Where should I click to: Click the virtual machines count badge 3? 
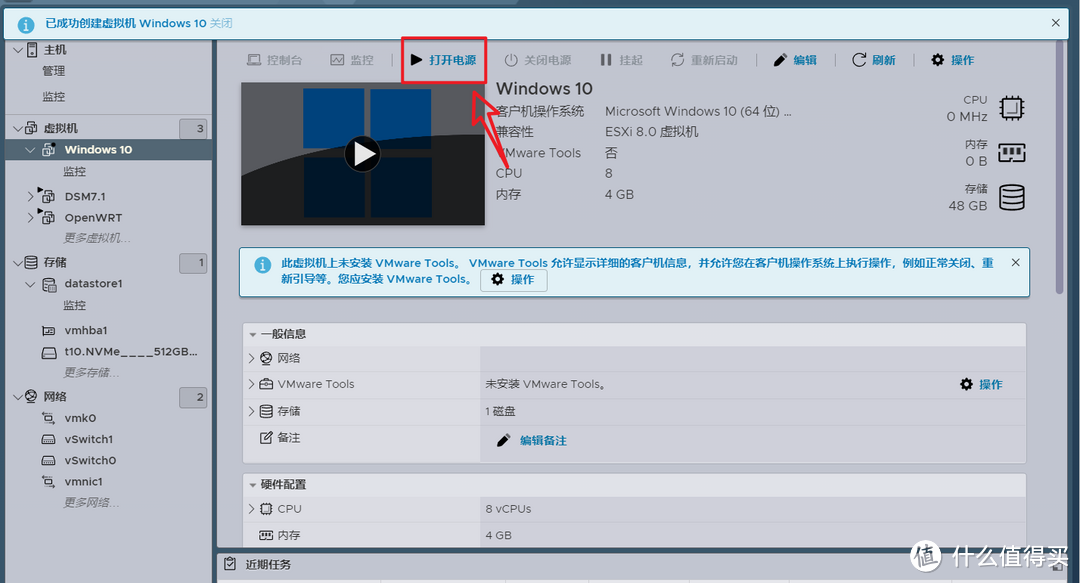[193, 128]
